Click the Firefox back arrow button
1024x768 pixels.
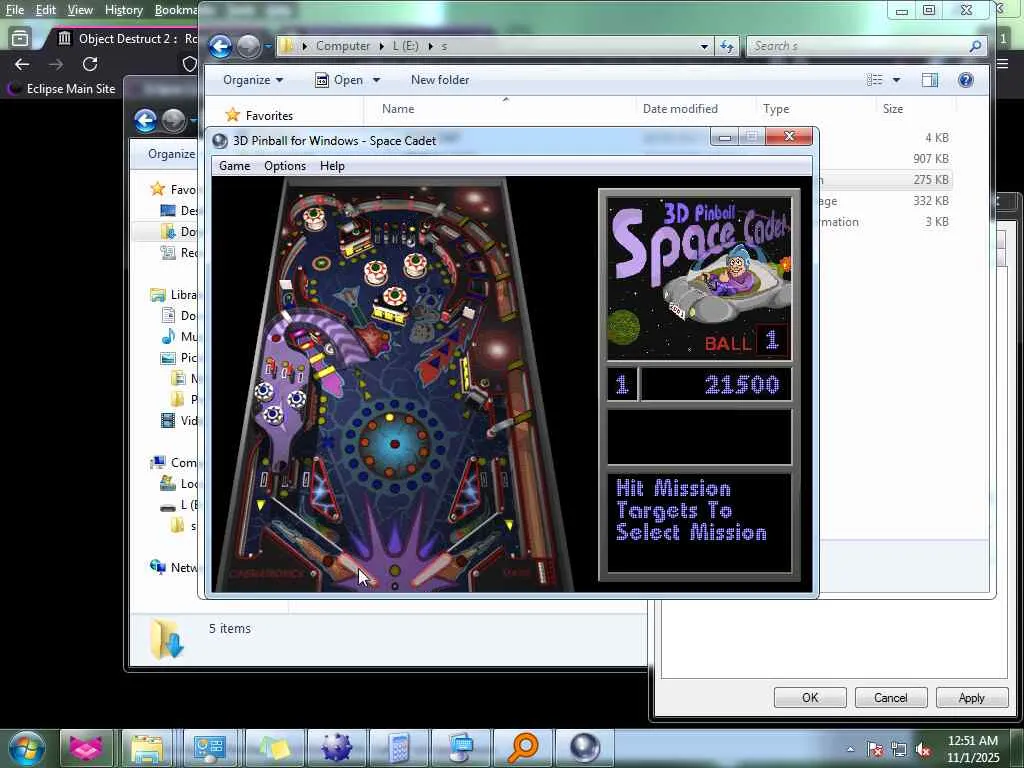pyautogui.click(x=22, y=64)
